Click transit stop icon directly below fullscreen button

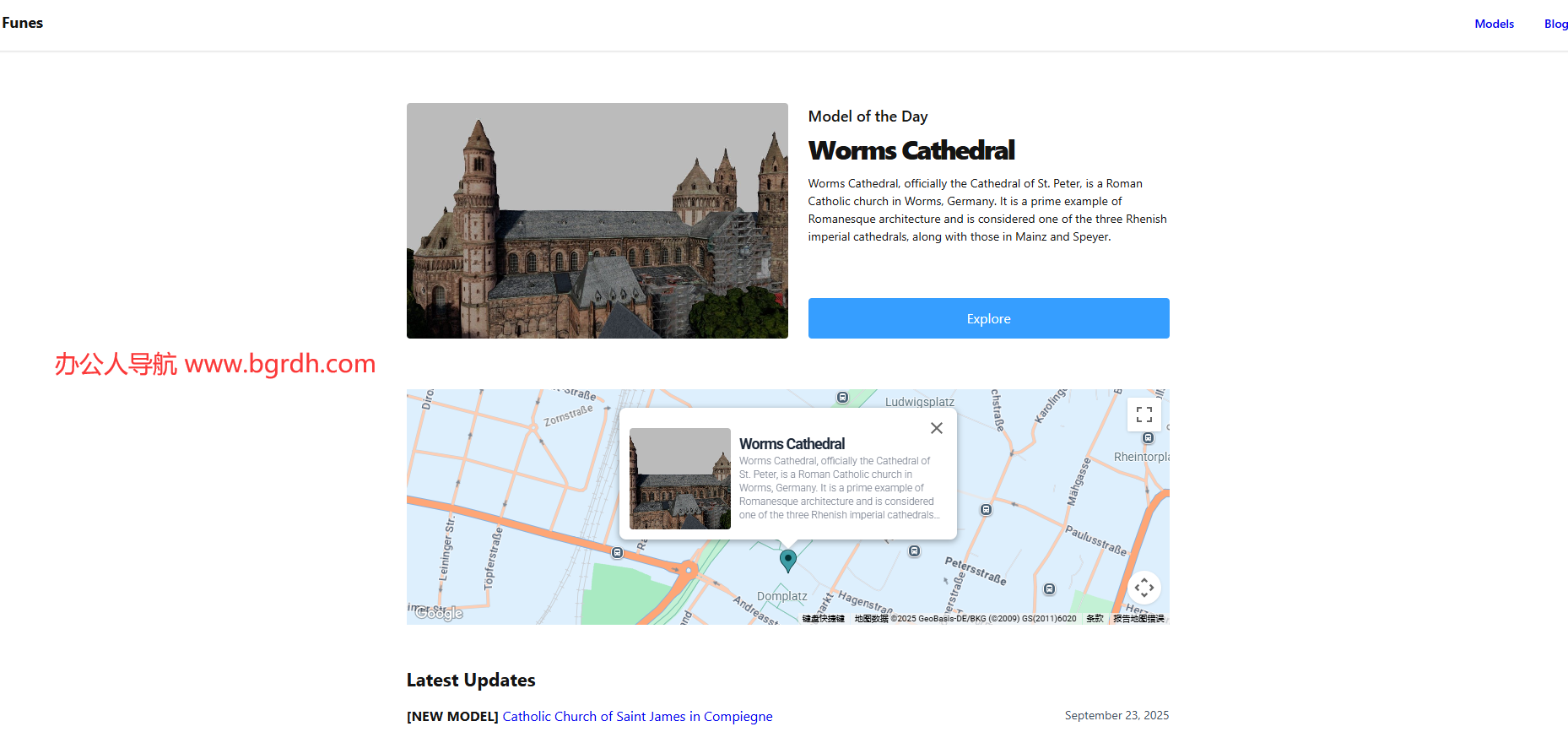tap(1148, 438)
